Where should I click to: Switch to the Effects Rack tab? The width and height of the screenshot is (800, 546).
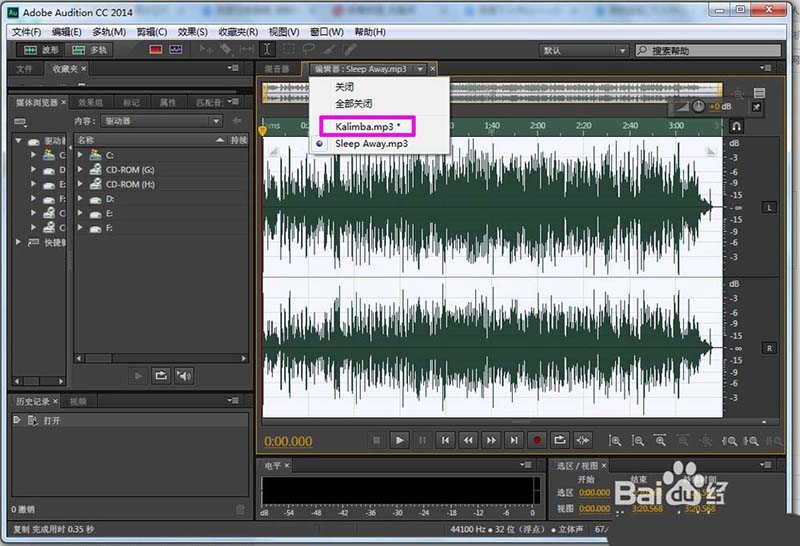tap(90, 103)
